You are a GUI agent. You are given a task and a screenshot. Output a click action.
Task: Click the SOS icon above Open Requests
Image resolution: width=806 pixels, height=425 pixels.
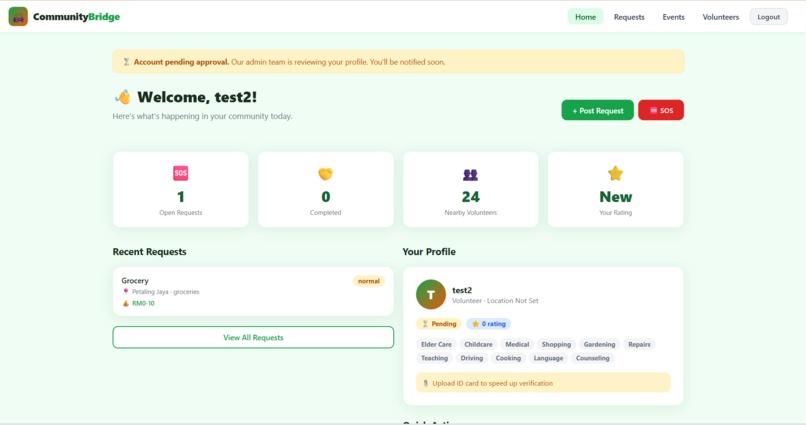(x=180, y=173)
